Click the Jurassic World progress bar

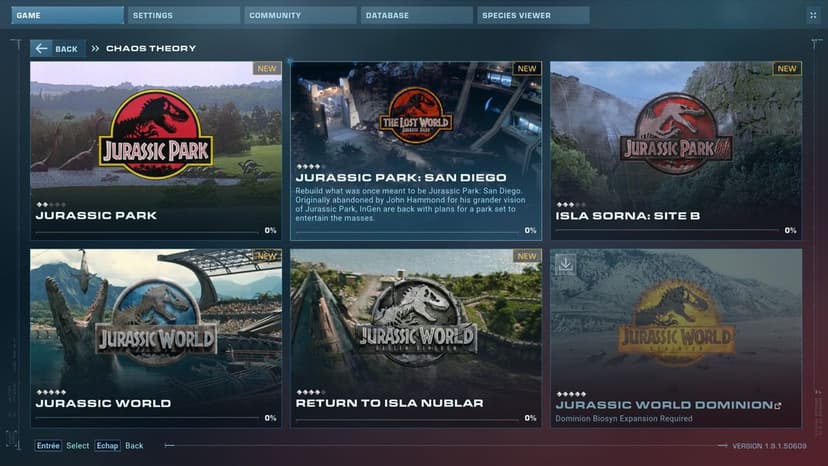(147, 418)
